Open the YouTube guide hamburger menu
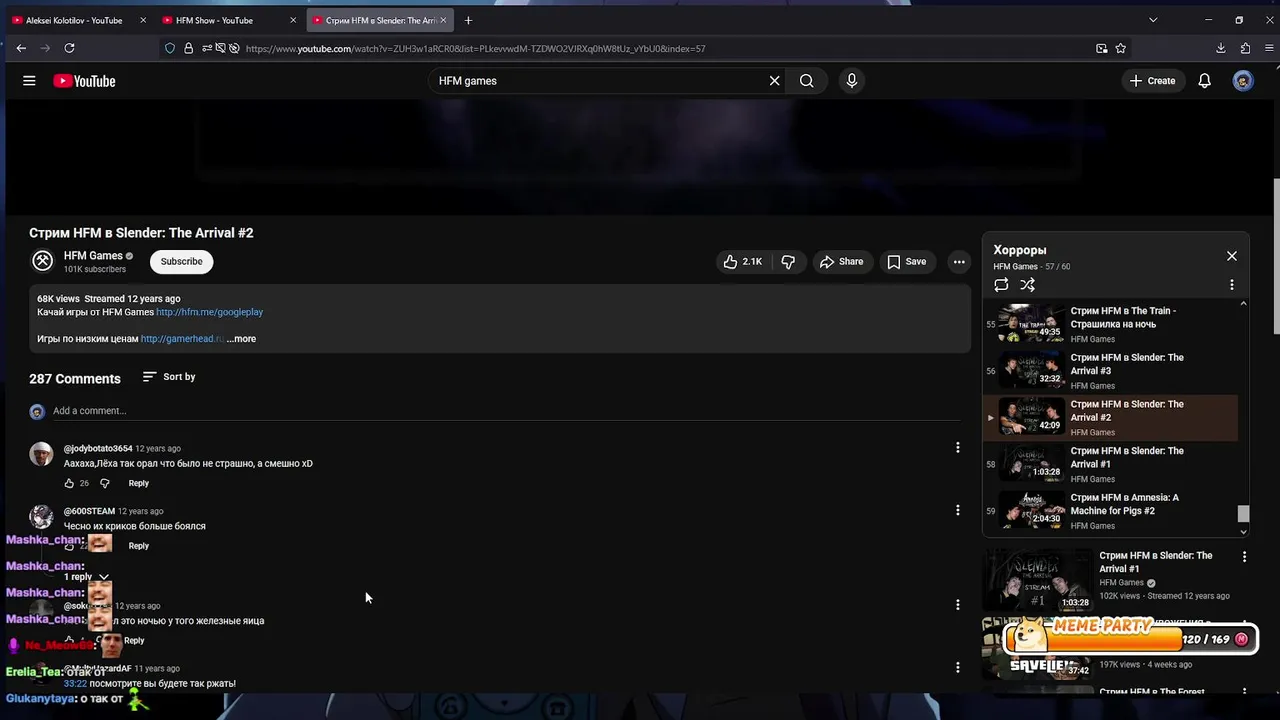1280x720 pixels. 29,81
